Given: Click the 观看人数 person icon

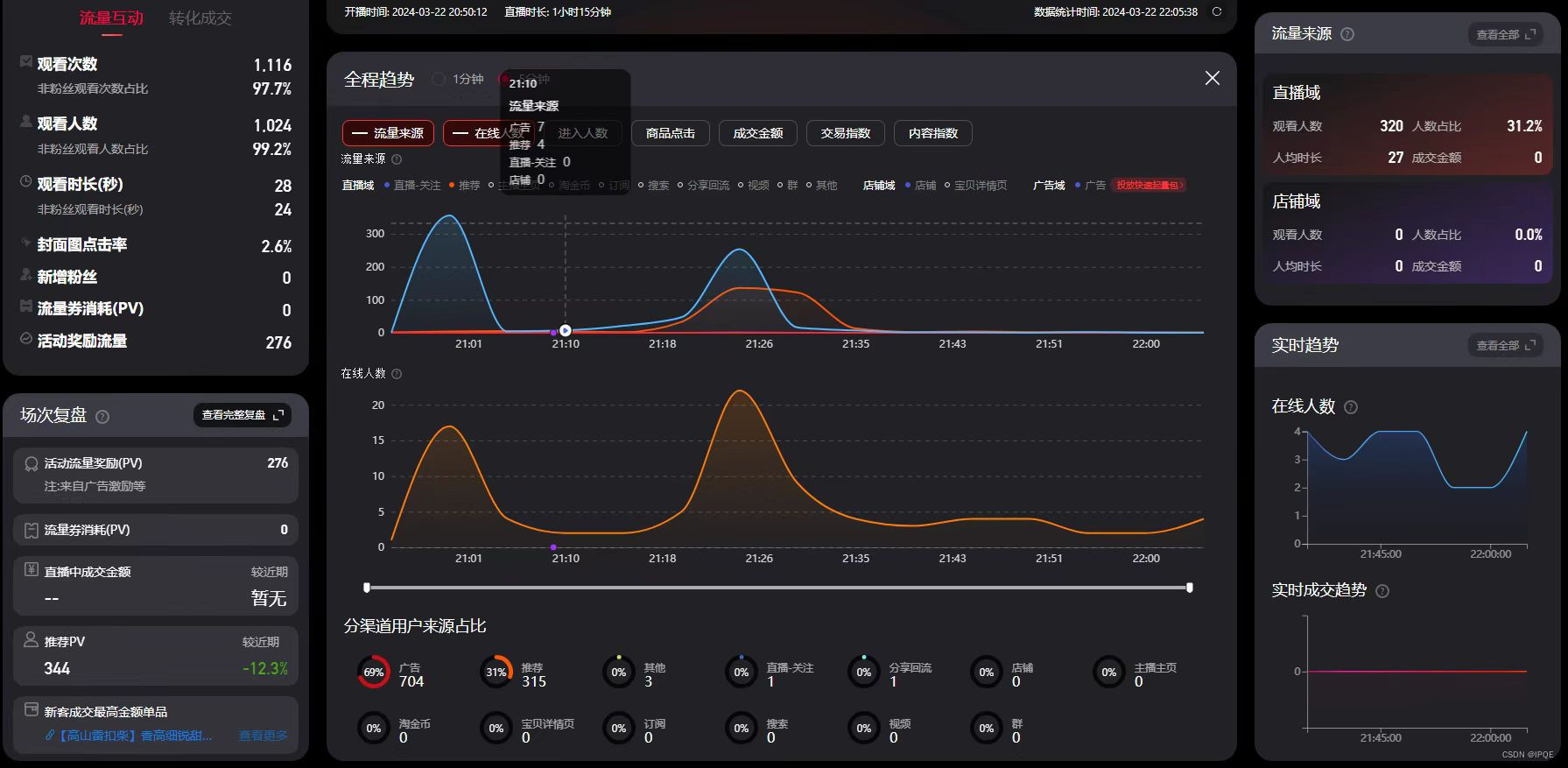Looking at the screenshot, I should pyautogui.click(x=26, y=121).
